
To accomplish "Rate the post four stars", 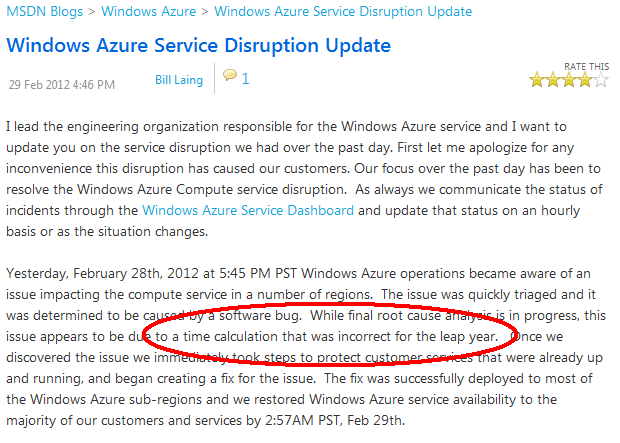I will tap(585, 80).
